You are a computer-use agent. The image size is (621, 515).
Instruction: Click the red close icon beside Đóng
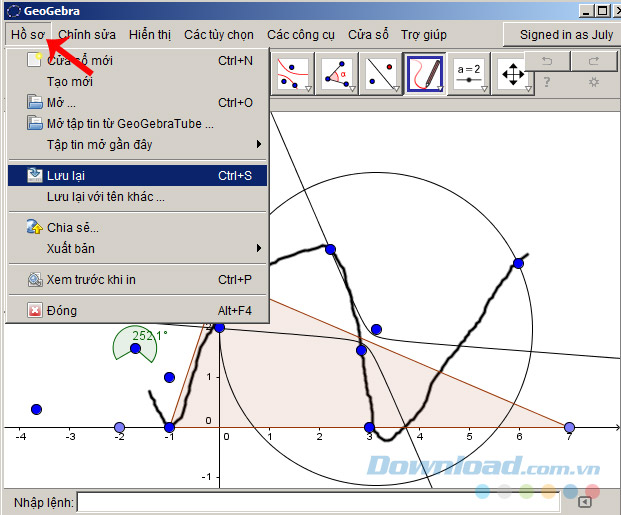[35, 310]
